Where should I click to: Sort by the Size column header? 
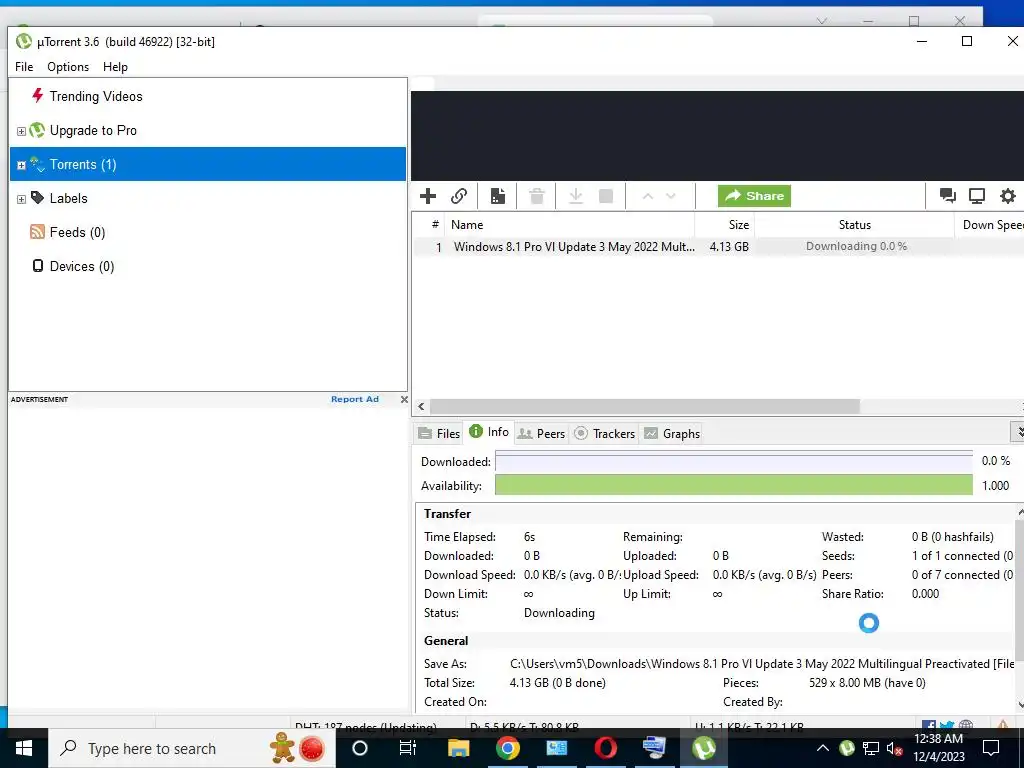[x=724, y=225]
